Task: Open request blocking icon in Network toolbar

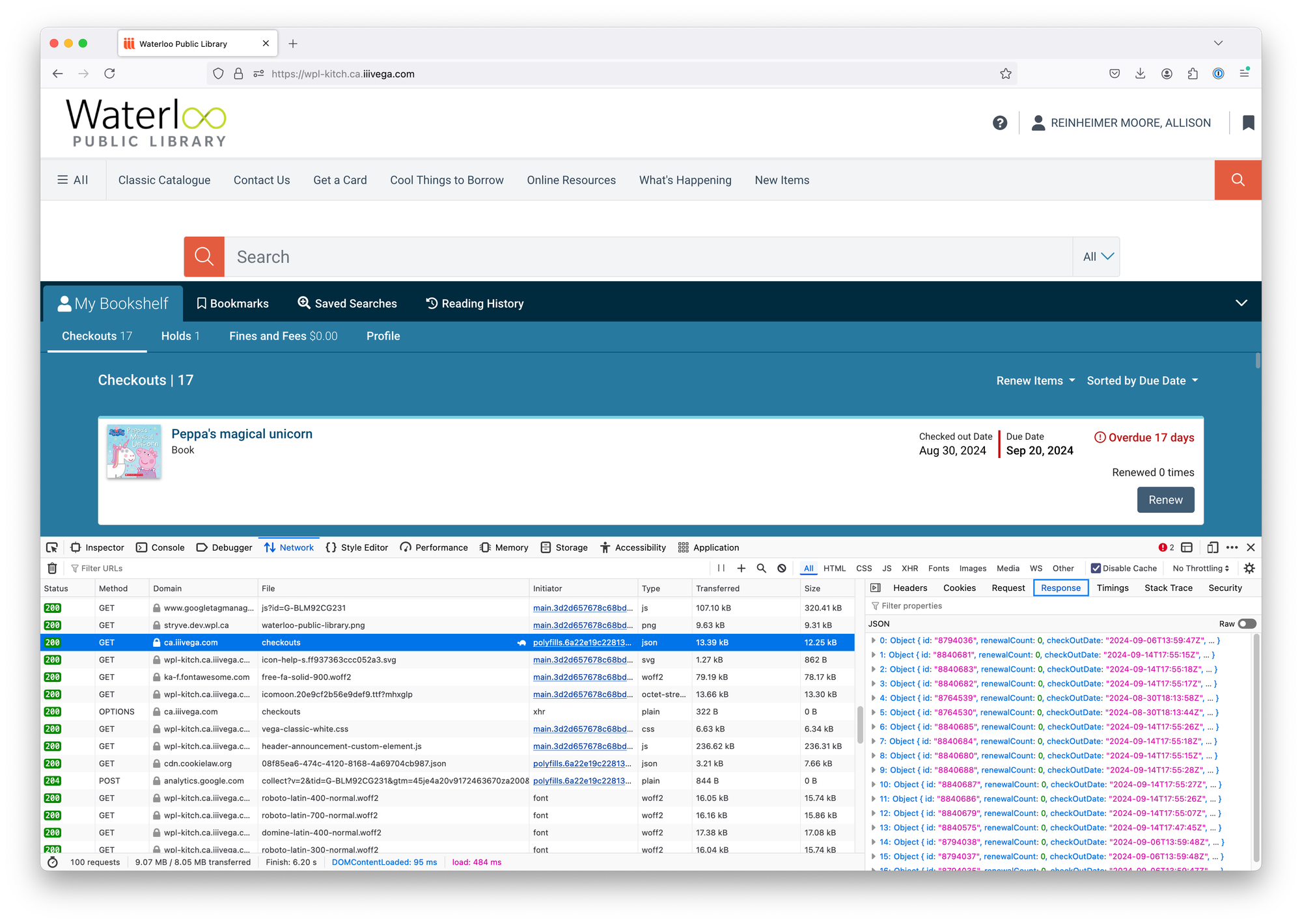Action: pos(781,568)
